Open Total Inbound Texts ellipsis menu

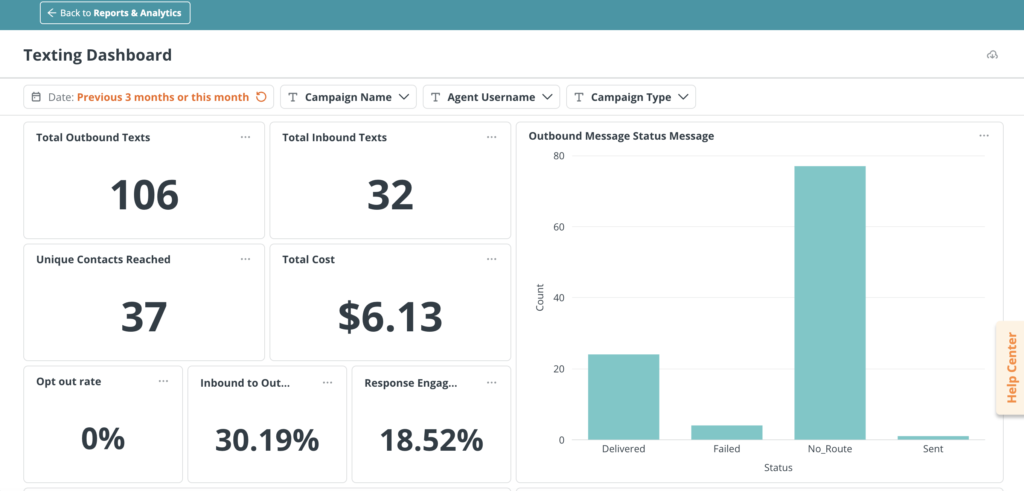[491, 137]
